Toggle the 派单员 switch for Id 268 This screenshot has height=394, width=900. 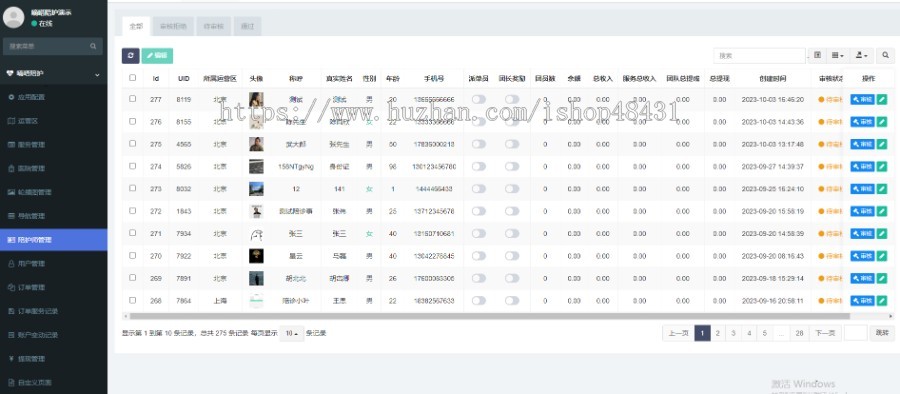click(x=478, y=301)
